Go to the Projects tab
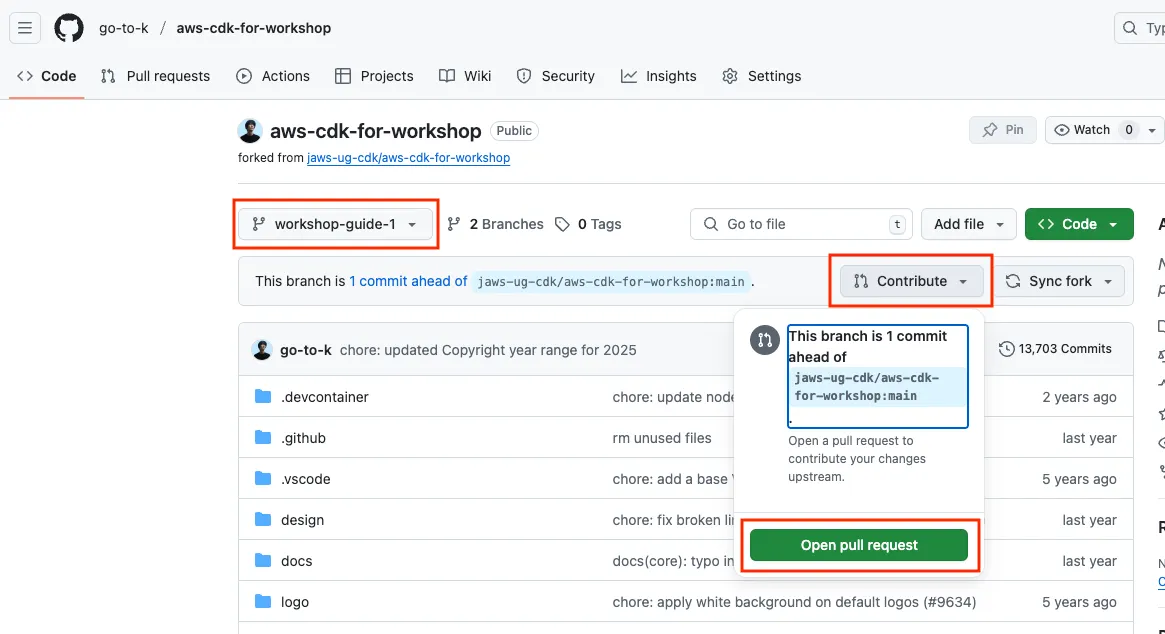 click(x=374, y=76)
